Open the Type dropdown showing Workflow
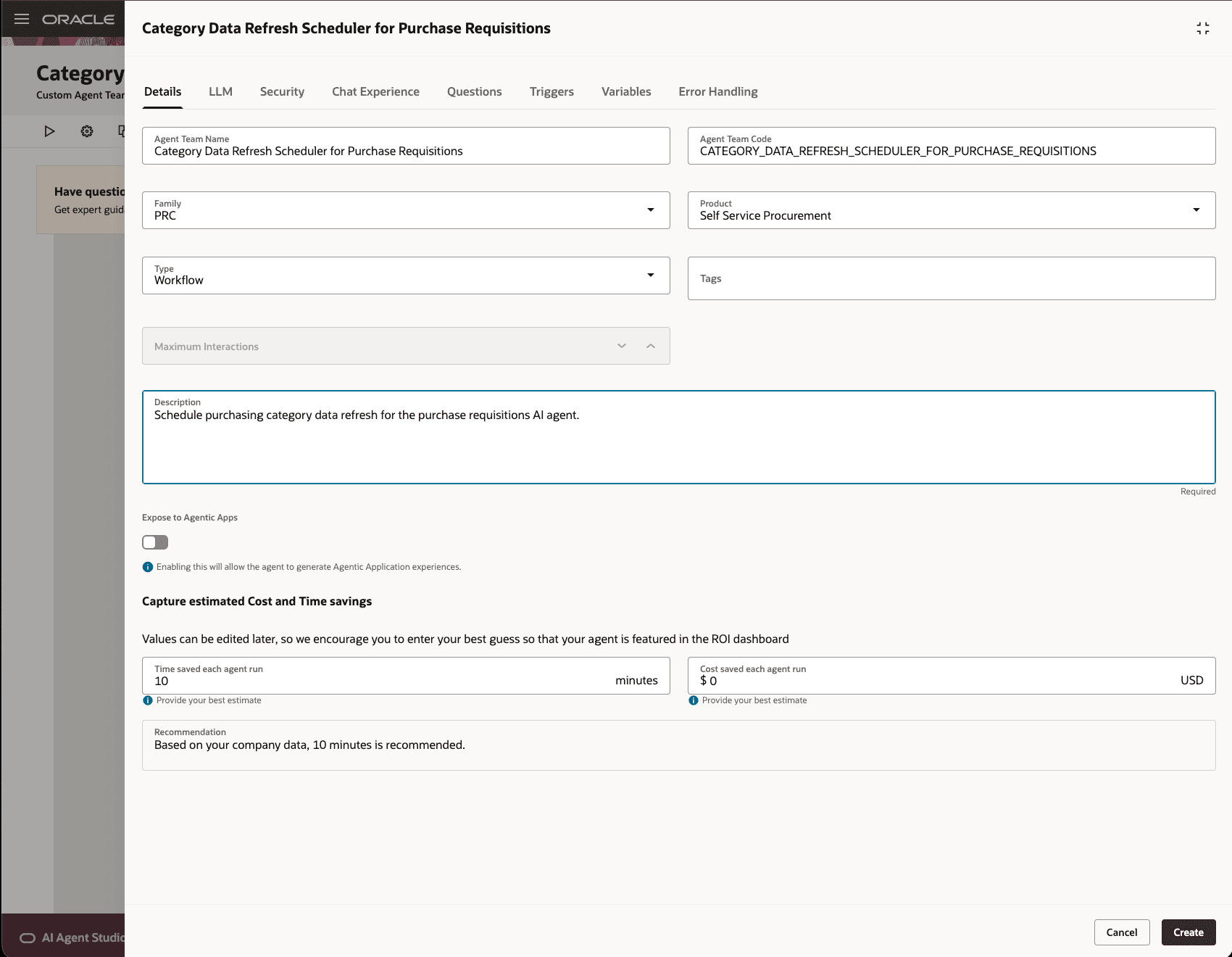1232x957 pixels. 651,275
